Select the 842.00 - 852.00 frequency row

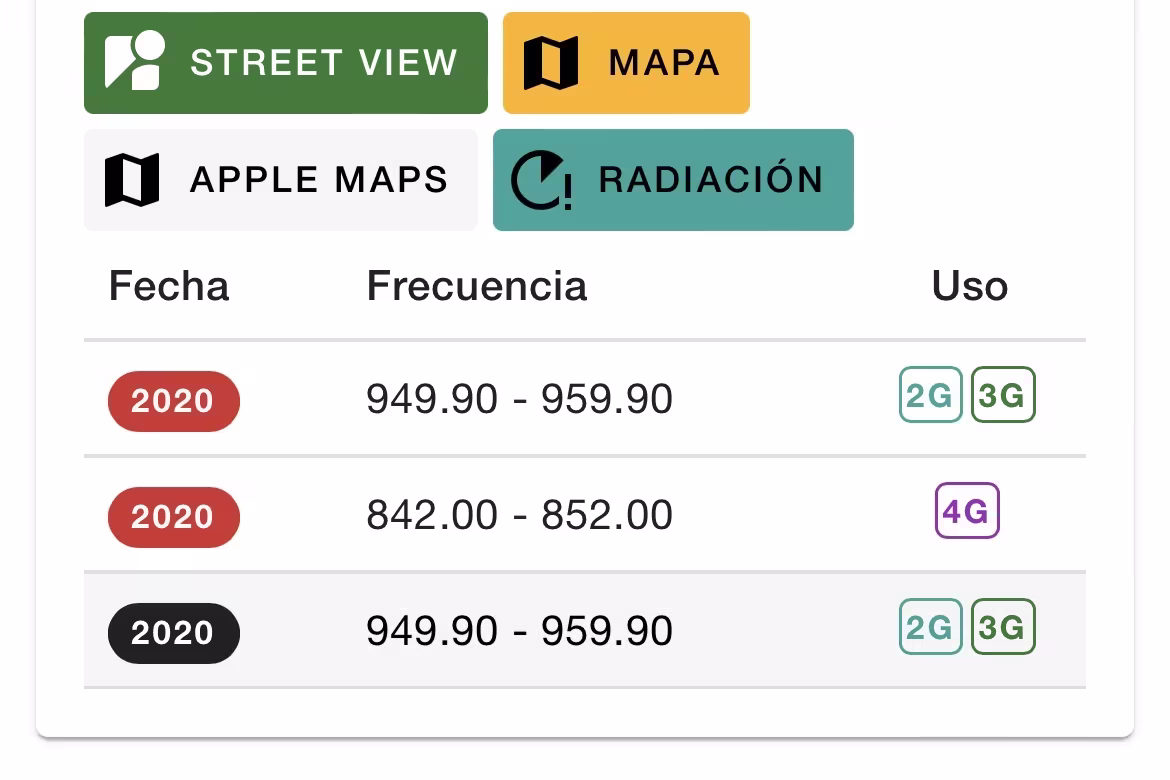point(585,514)
